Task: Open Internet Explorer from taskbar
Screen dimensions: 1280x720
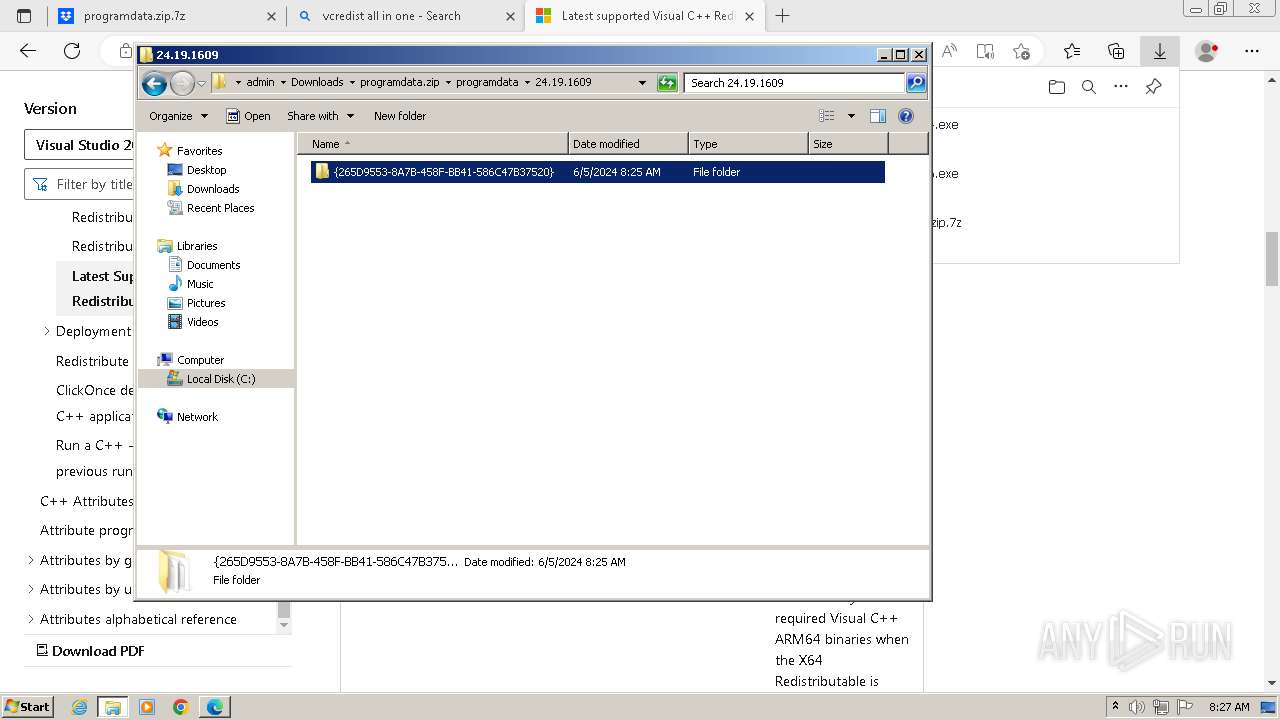Action: pyautogui.click(x=80, y=707)
